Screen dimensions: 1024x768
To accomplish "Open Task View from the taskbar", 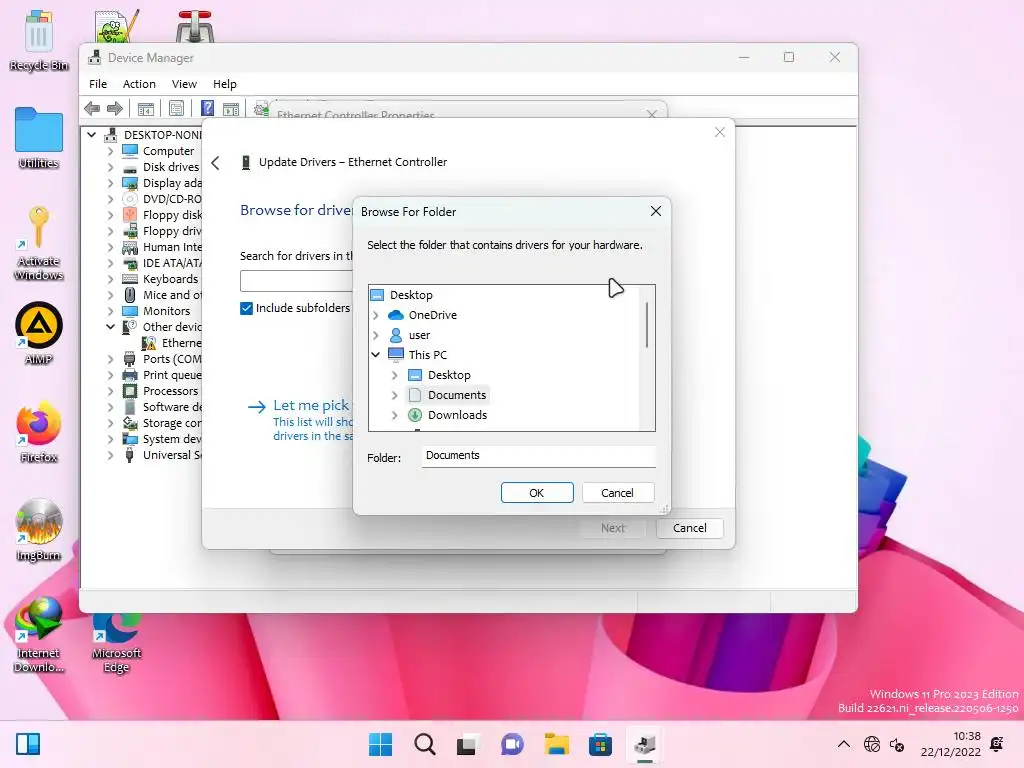I will pyautogui.click(x=466, y=744).
